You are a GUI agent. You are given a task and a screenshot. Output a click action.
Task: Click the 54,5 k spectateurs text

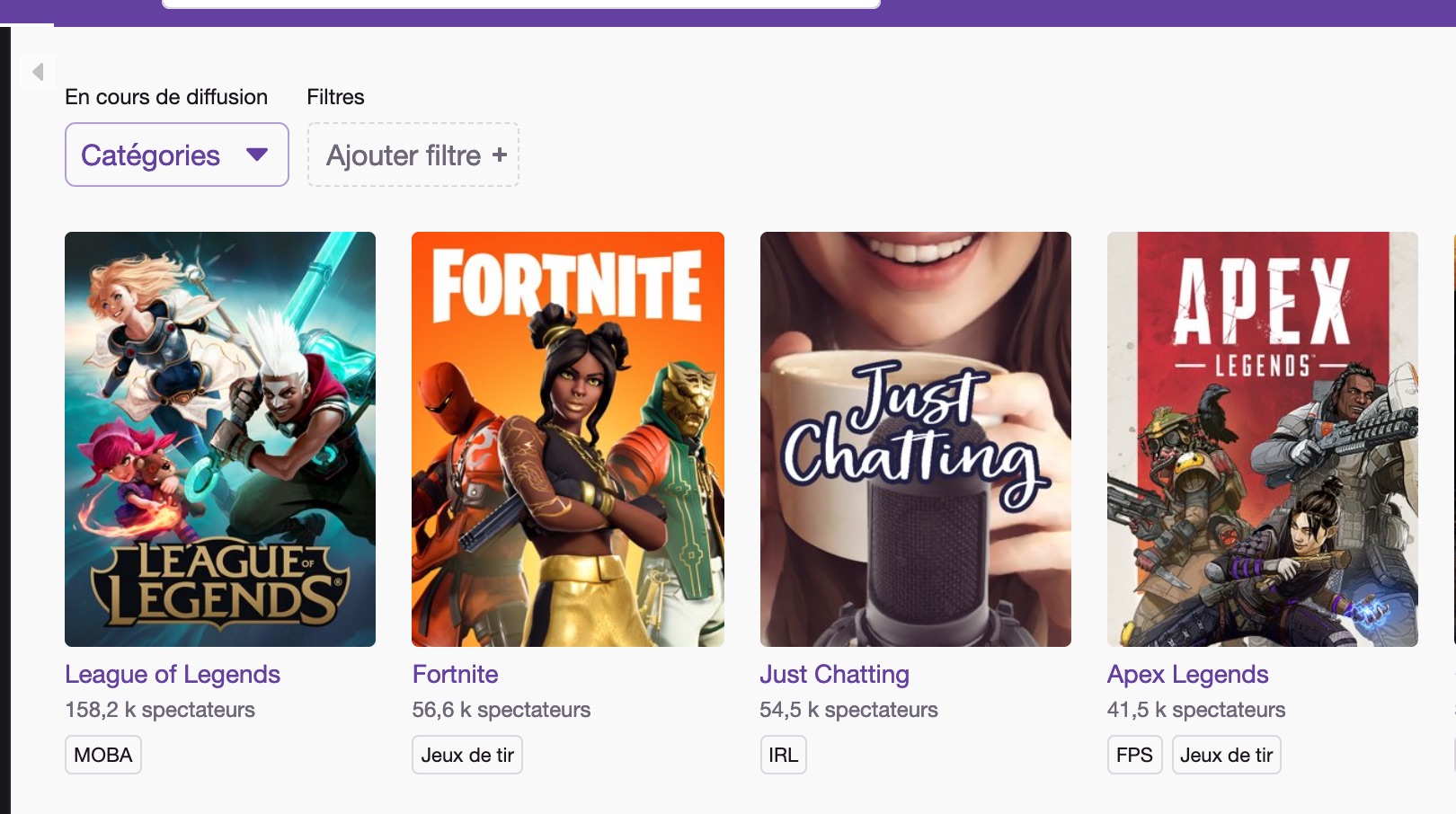point(848,710)
